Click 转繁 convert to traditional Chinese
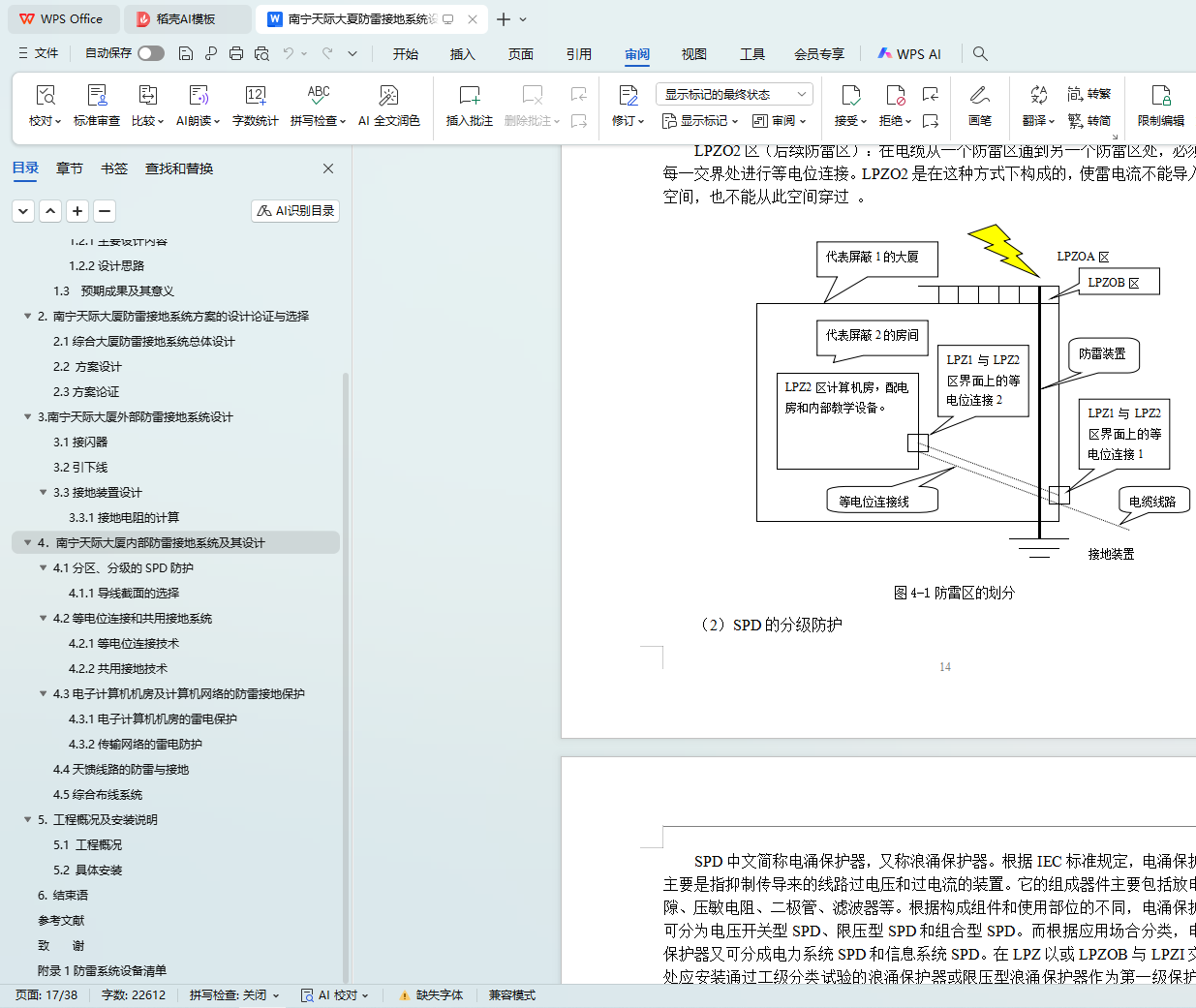This screenshot has height=1008, width=1196. (x=1089, y=94)
